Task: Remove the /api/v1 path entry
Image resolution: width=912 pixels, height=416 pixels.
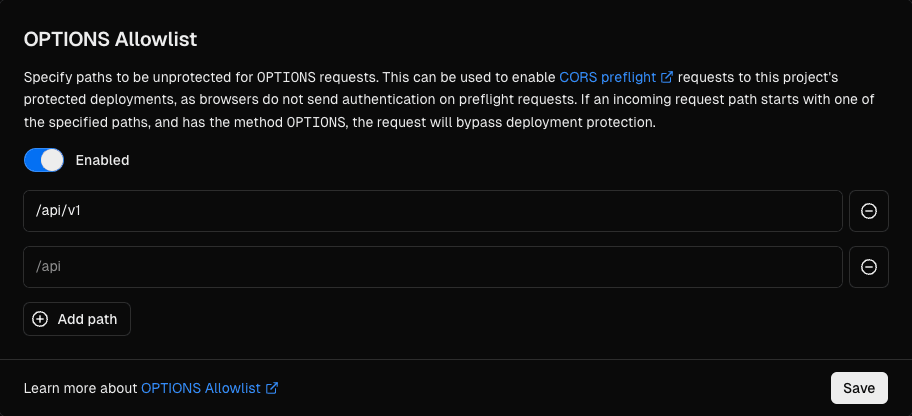Action: click(869, 211)
